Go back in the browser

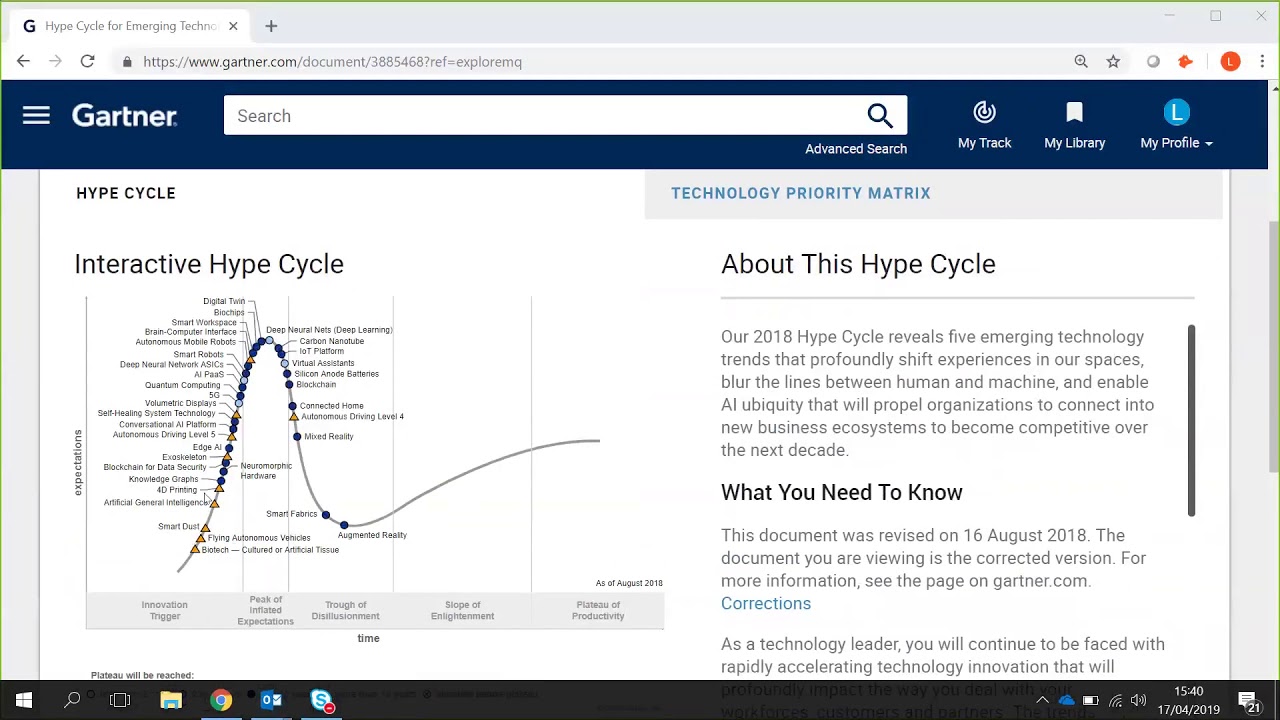tap(23, 62)
